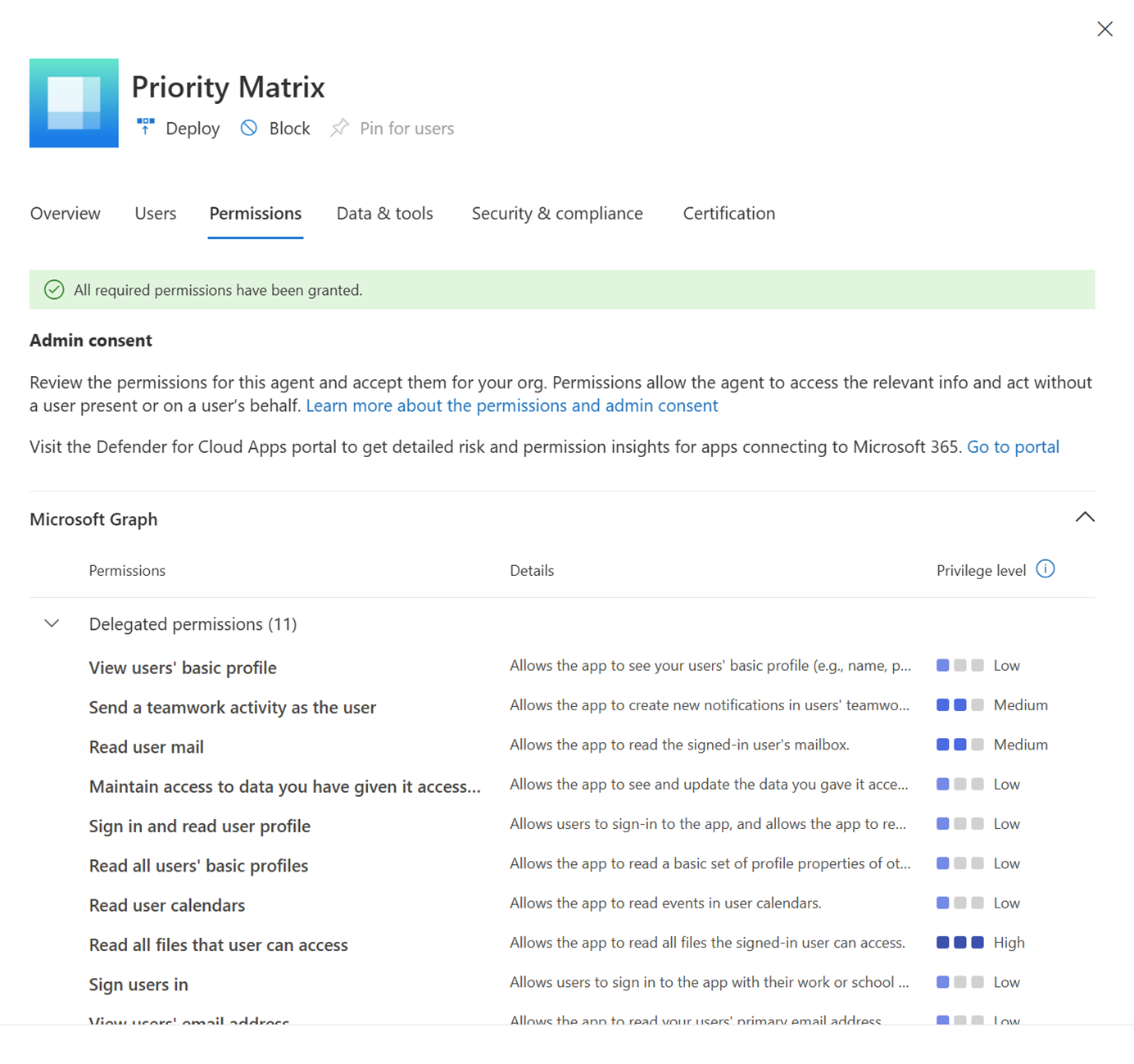Click the High privilege indicator for file access

[960, 942]
